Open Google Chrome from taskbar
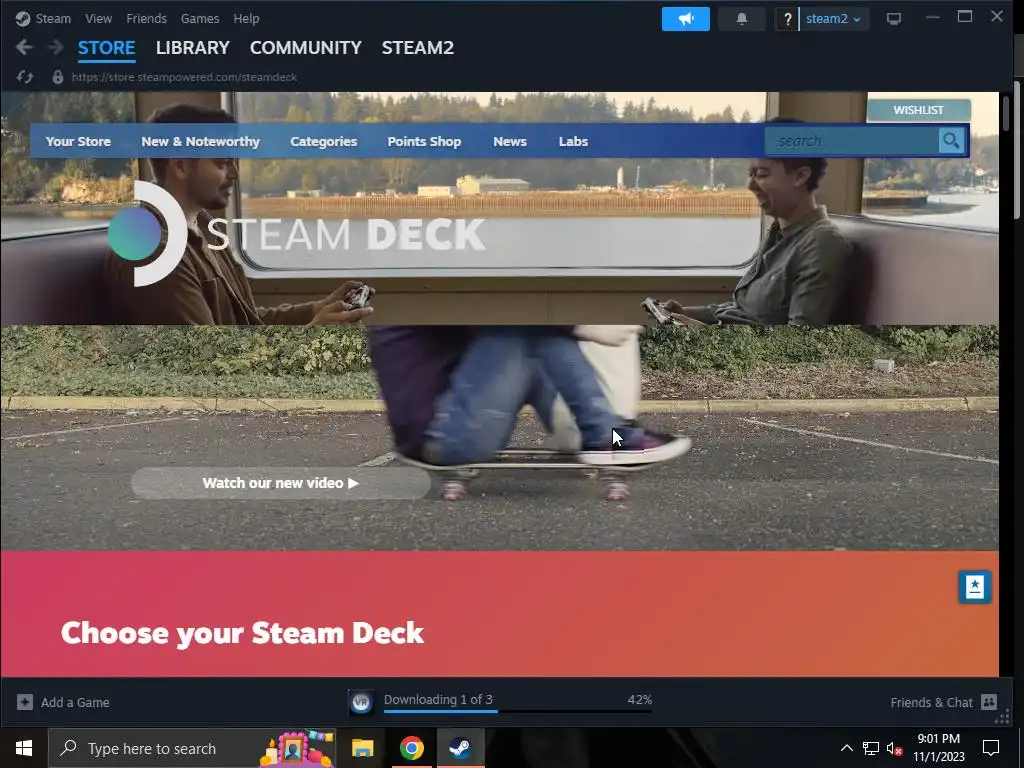This screenshot has height=768, width=1024. click(x=411, y=748)
